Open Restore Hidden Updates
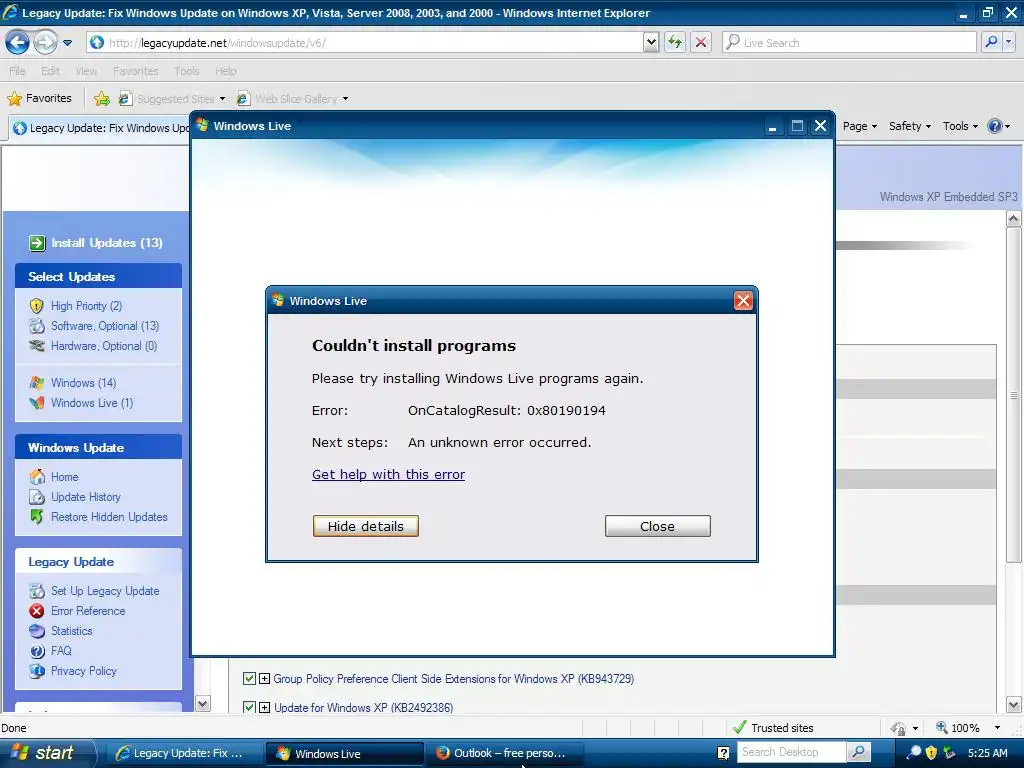 [x=109, y=517]
